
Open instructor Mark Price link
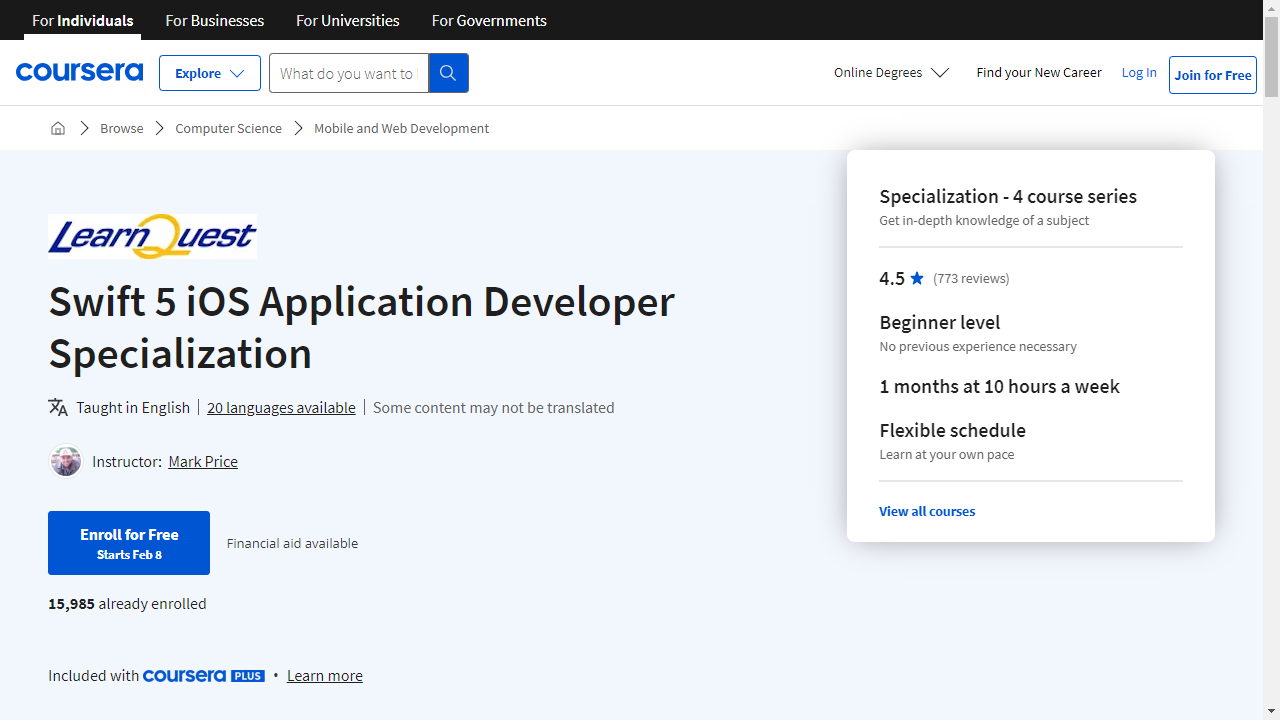point(203,461)
